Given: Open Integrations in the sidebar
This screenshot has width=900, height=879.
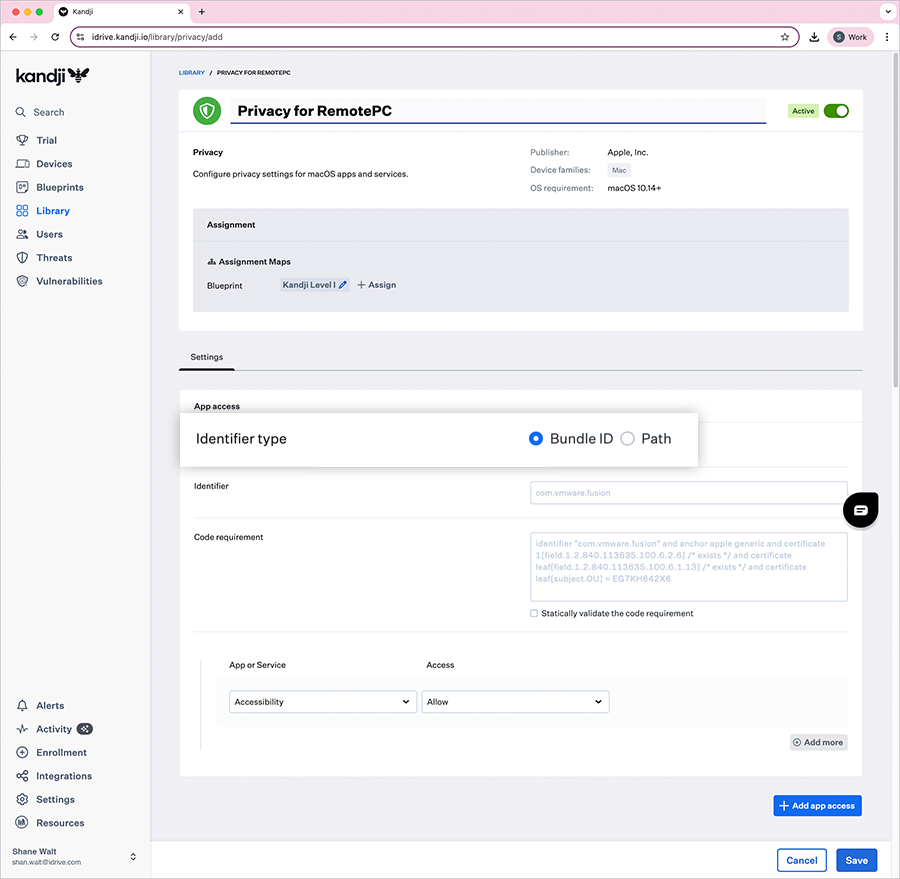Looking at the screenshot, I should (x=64, y=776).
